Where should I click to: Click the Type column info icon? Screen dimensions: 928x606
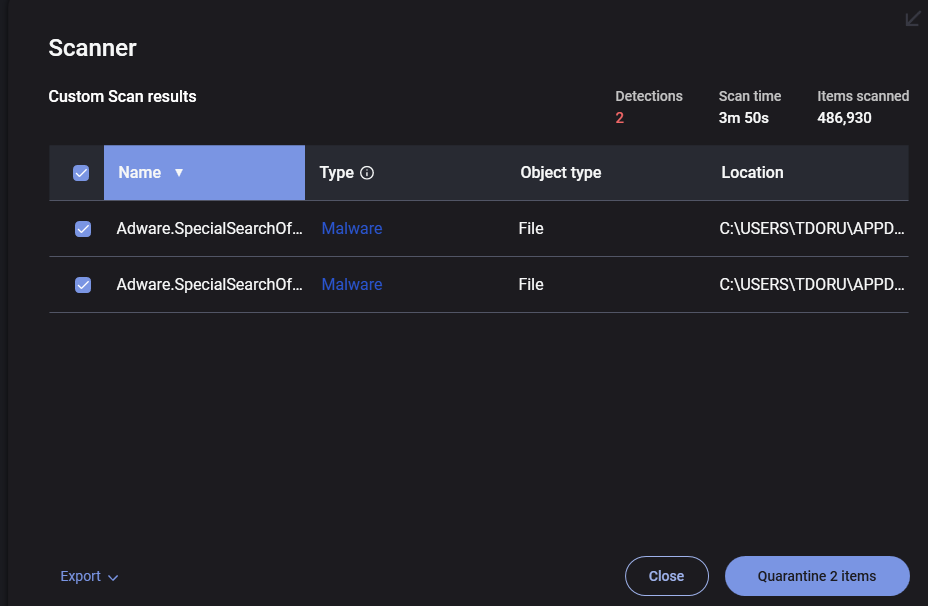click(367, 173)
